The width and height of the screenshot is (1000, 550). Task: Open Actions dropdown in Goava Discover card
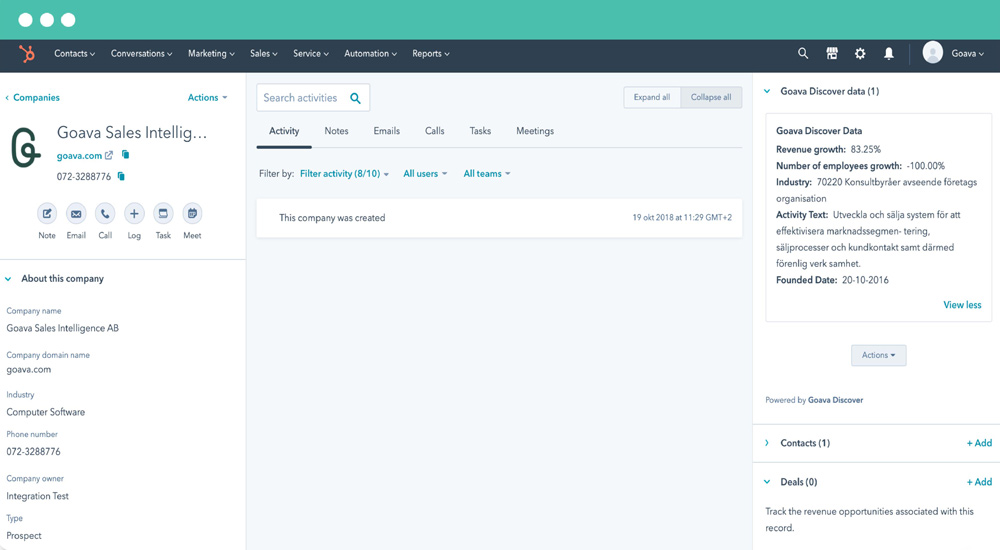click(878, 355)
